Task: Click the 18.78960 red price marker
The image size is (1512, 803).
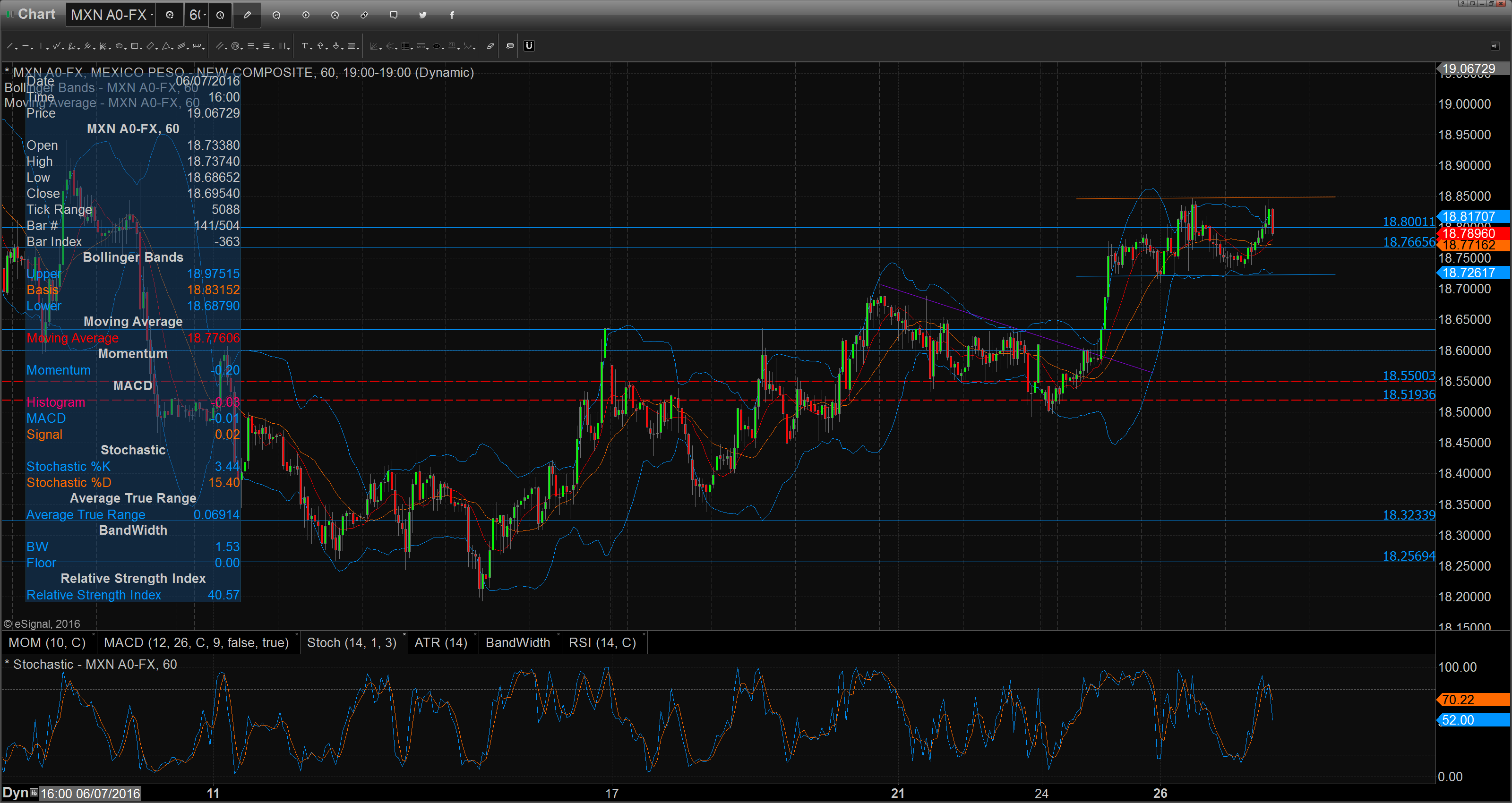Action: pyautogui.click(x=1473, y=234)
